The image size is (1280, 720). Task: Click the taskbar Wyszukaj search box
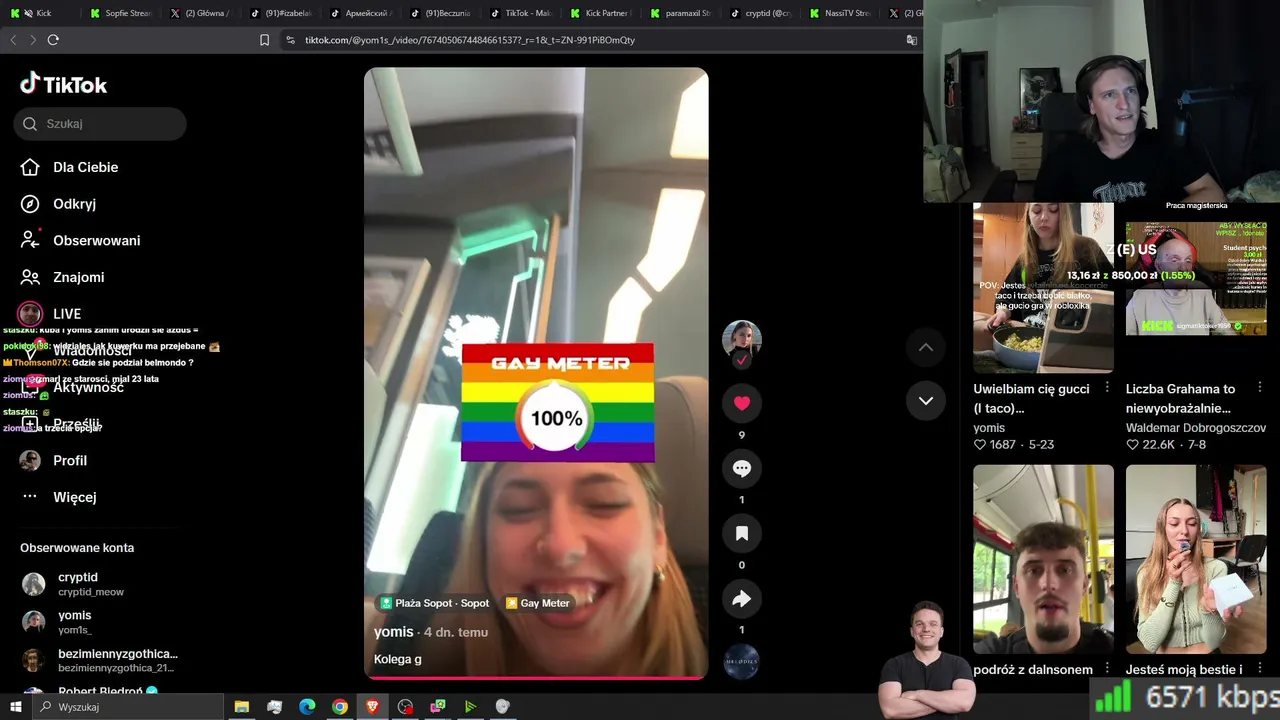pyautogui.click(x=128, y=707)
